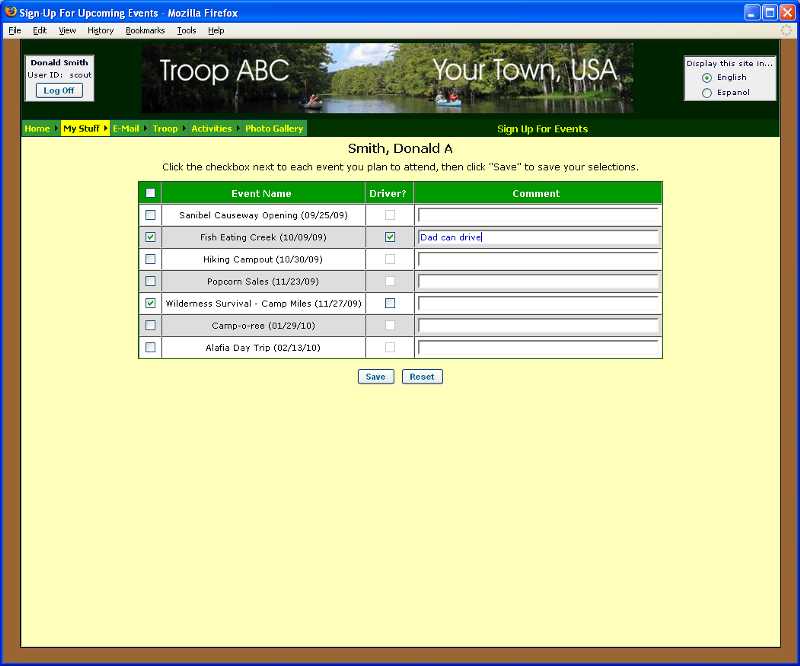800x666 pixels.
Task: Click comment field for Hiking Campout
Action: pos(538,259)
